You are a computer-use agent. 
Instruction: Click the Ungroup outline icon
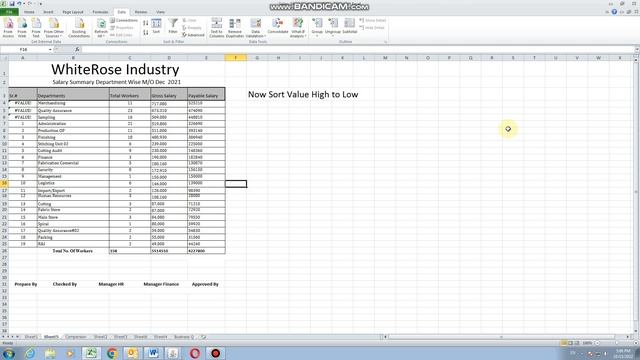point(333,27)
